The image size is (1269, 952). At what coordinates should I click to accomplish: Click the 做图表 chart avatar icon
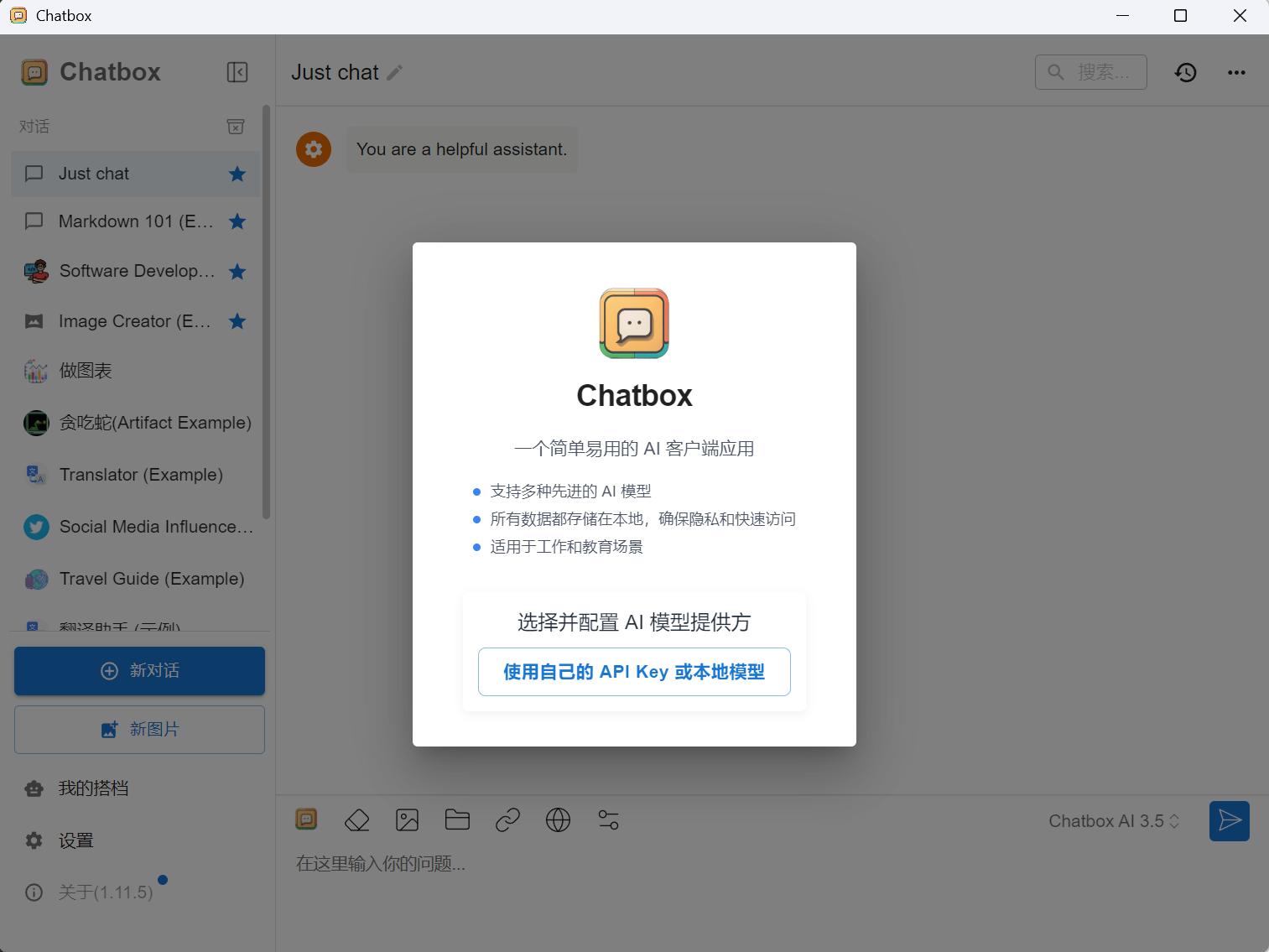point(36,371)
